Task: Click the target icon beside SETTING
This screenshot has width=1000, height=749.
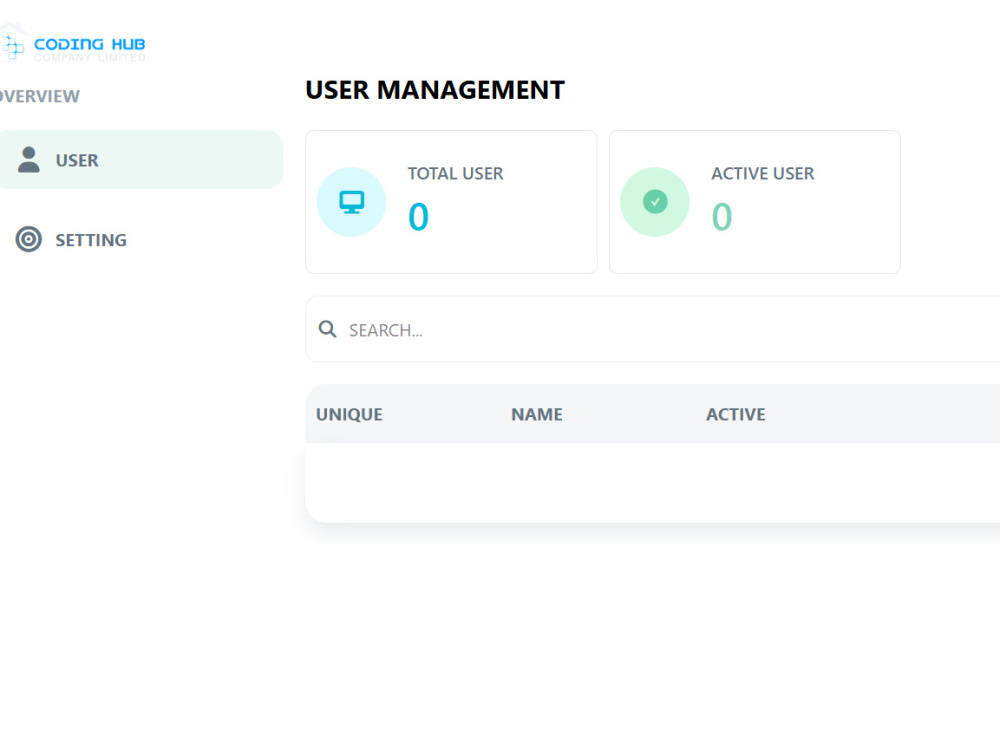Action: (29, 240)
